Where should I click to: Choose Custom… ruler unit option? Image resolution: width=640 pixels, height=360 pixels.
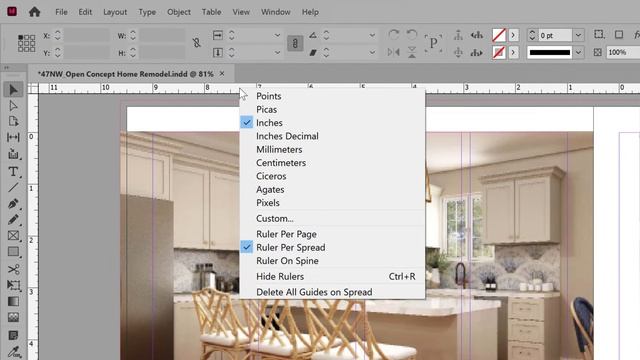point(275,218)
